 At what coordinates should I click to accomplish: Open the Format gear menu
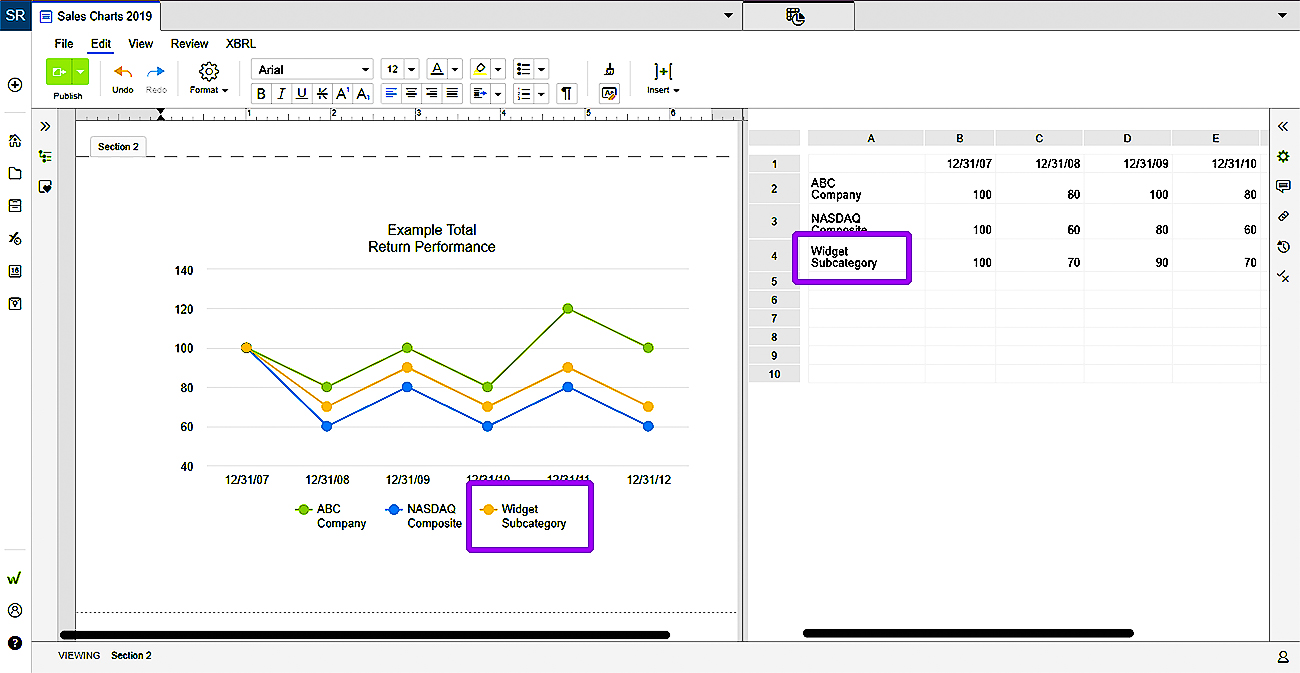coord(209,72)
